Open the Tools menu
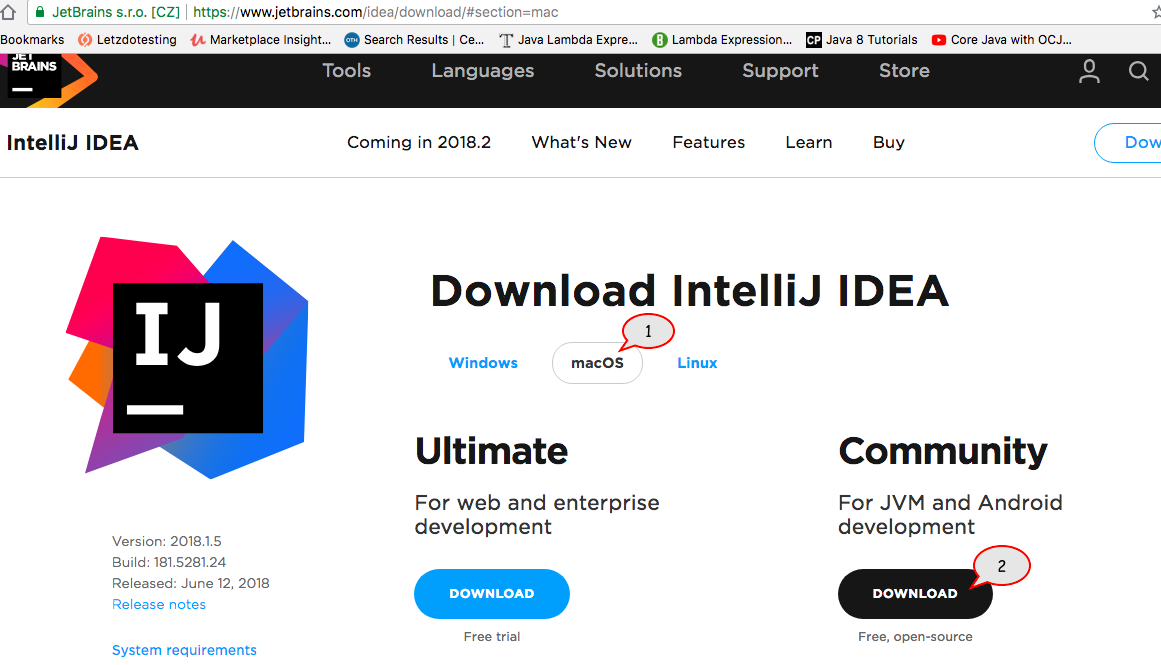 (347, 70)
